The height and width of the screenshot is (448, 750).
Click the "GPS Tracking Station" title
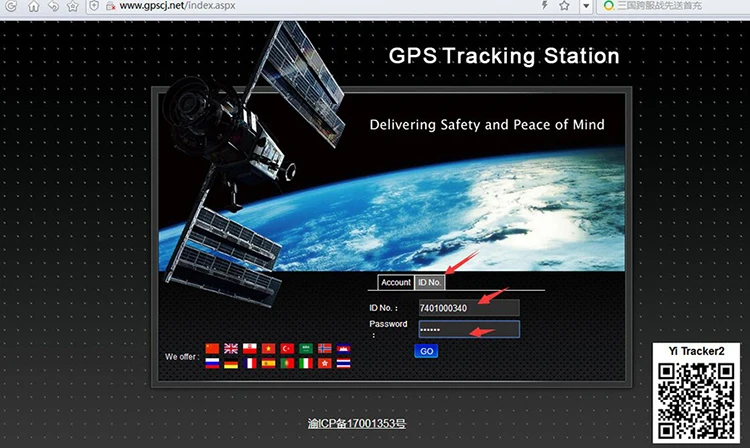[x=504, y=56]
